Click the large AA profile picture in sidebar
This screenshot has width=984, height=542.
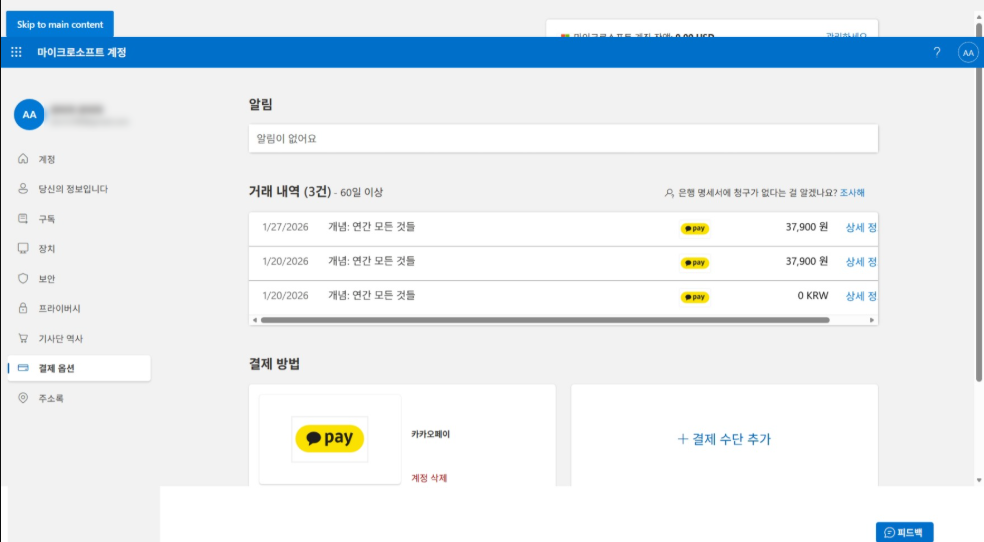29,114
